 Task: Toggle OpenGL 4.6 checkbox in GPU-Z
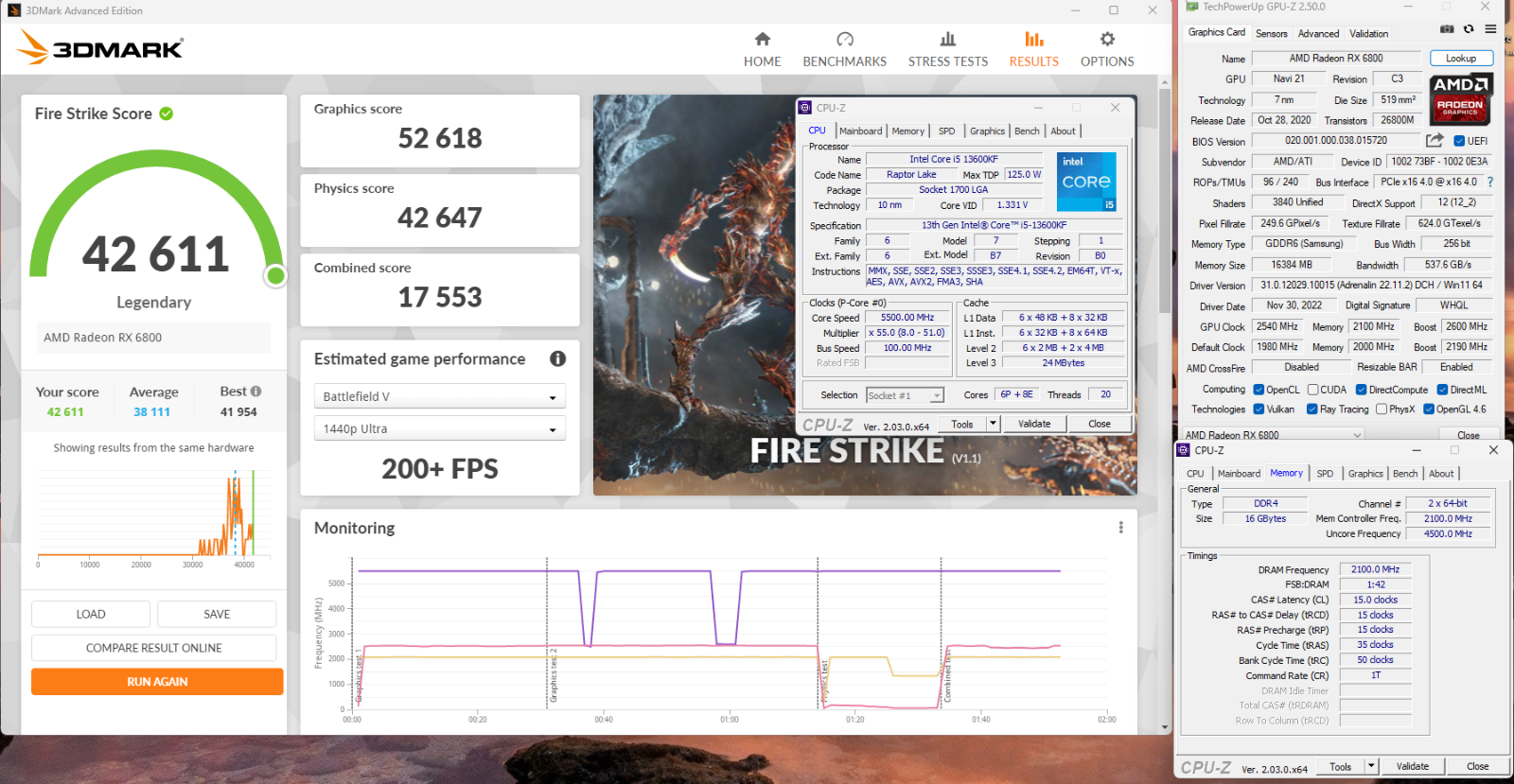[1429, 409]
